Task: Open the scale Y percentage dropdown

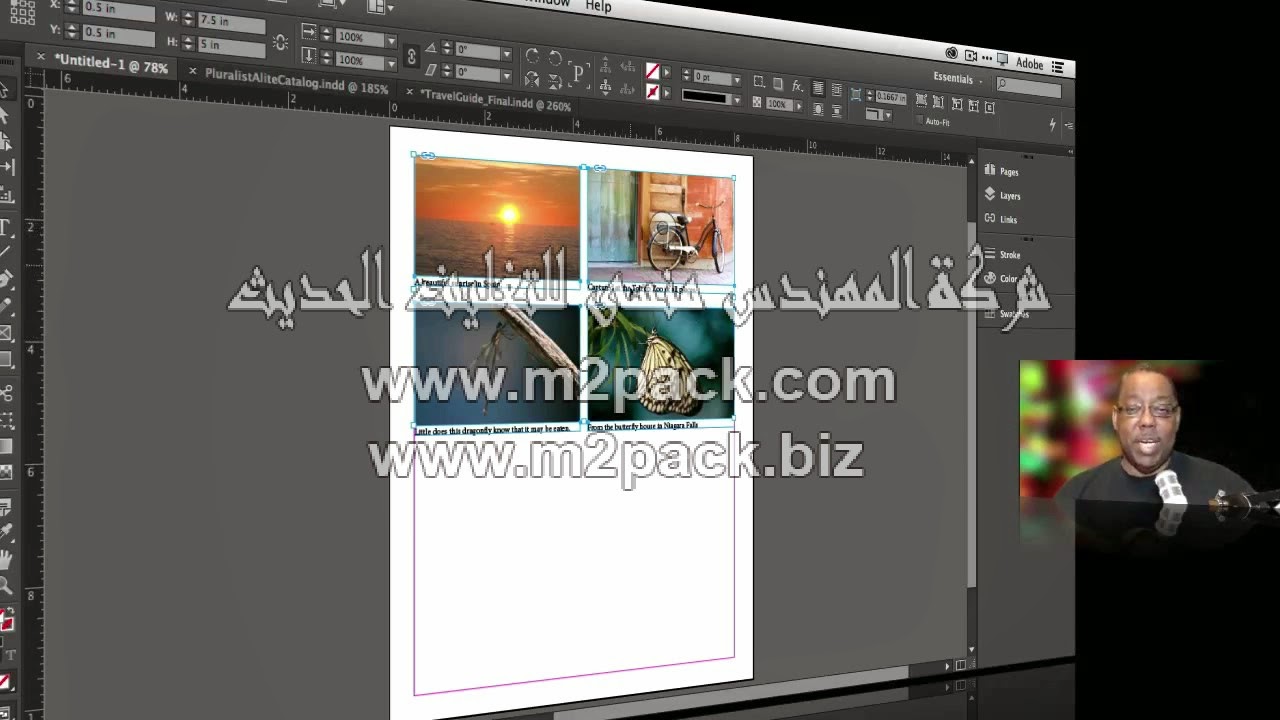Action: click(x=391, y=62)
